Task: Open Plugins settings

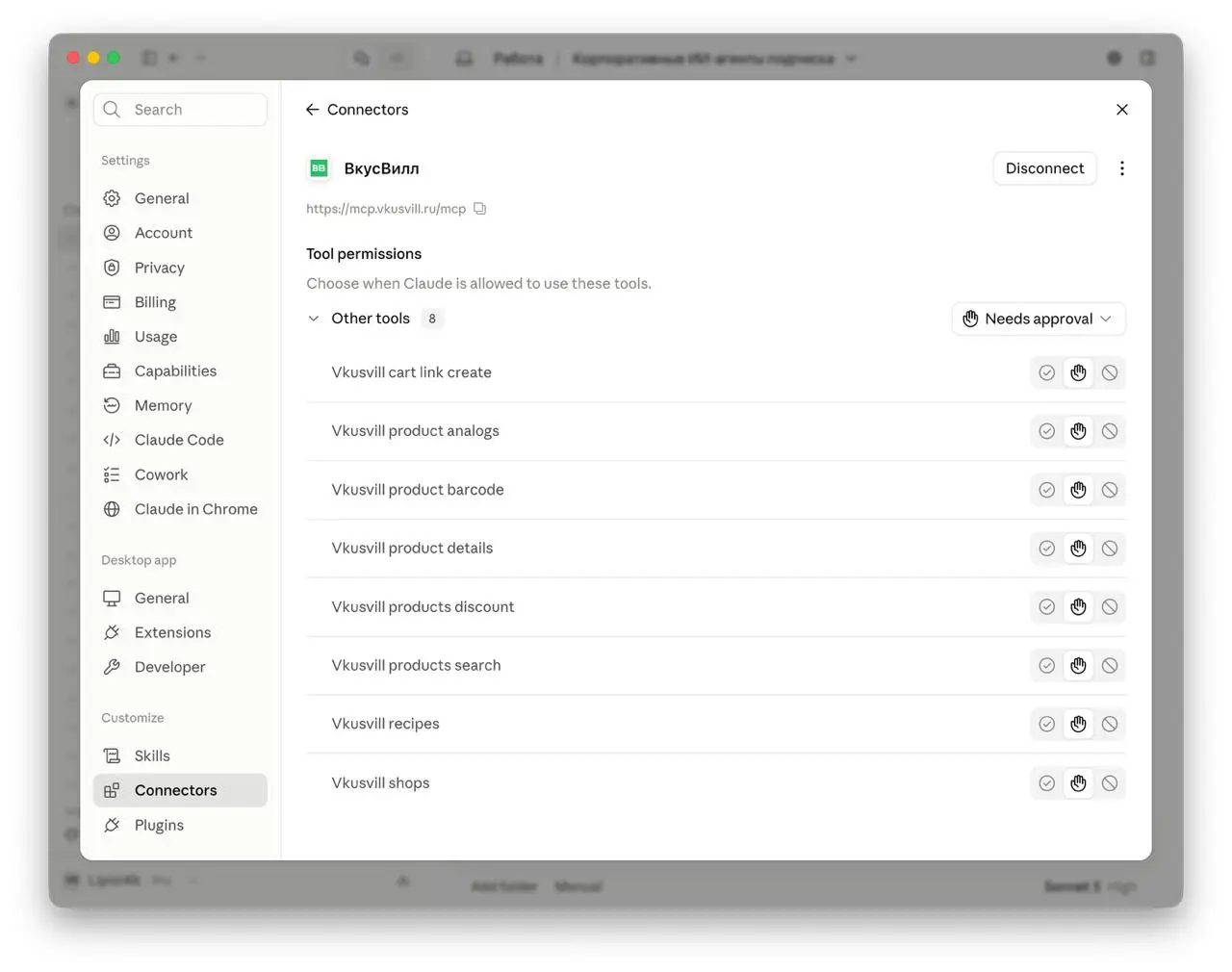Action: [180, 825]
